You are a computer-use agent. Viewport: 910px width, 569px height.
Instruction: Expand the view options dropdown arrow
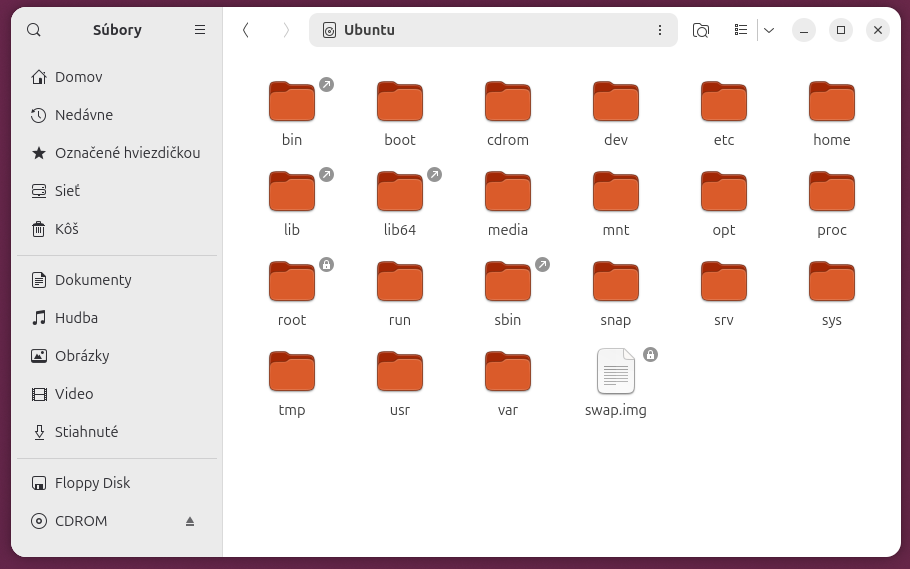point(769,30)
